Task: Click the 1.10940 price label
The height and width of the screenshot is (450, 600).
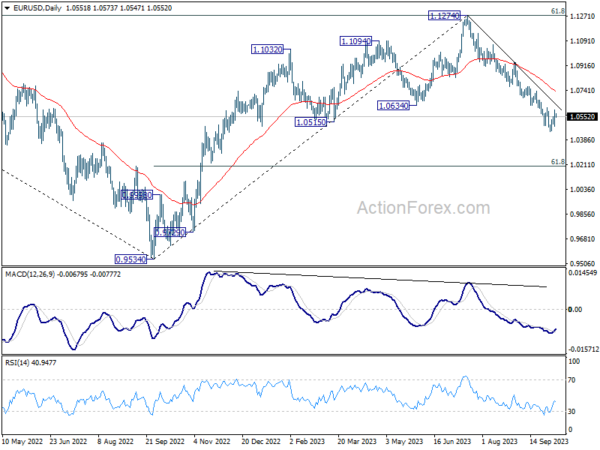Action: (355, 41)
